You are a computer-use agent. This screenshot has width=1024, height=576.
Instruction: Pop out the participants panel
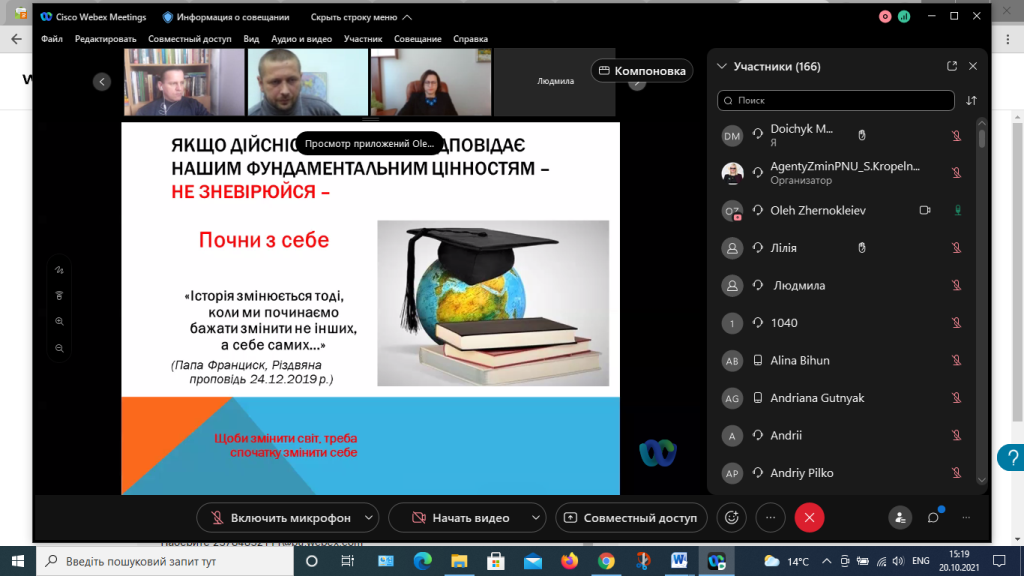[951, 66]
